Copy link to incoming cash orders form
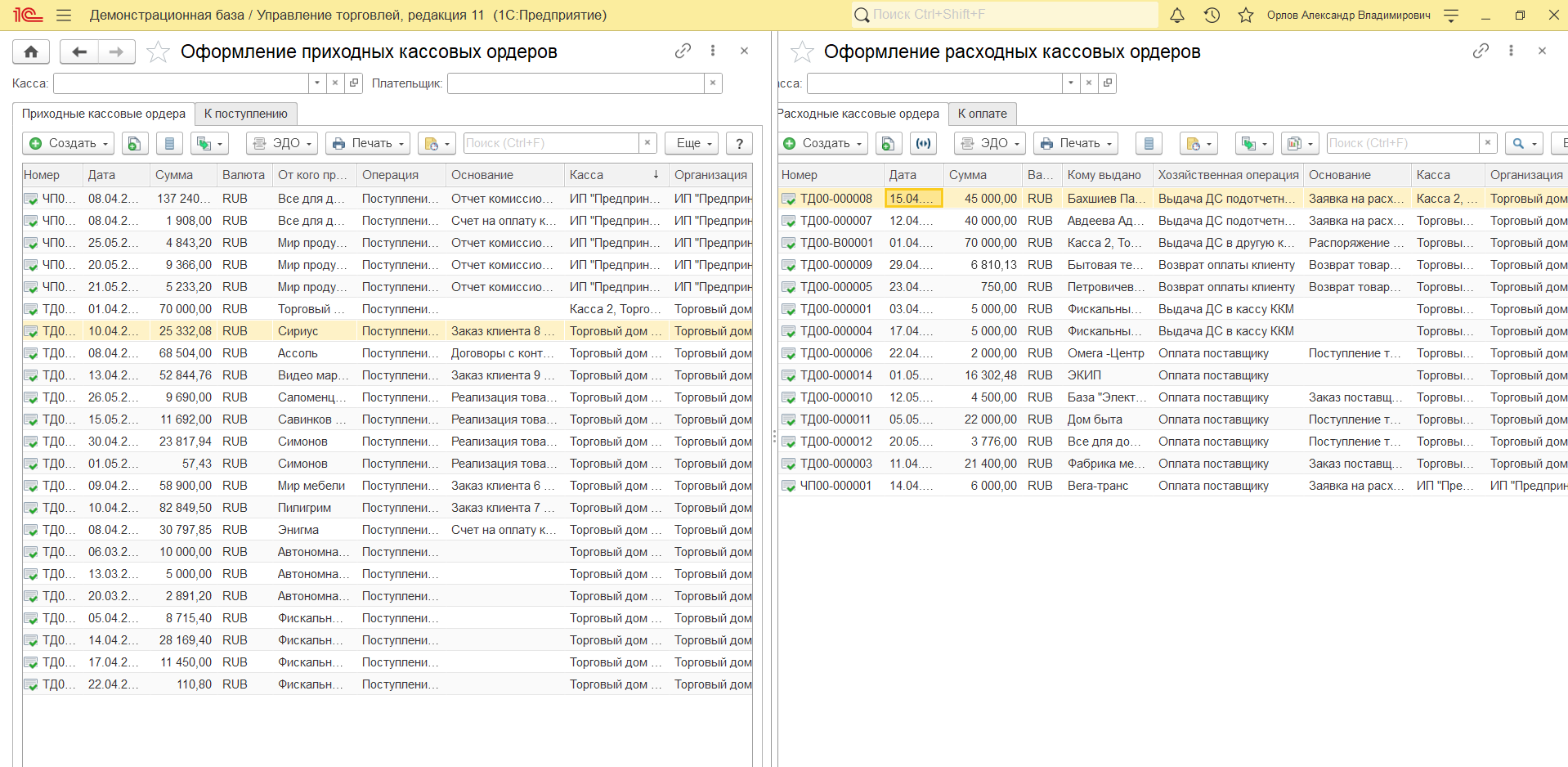Viewport: 1568px width, 767px height. [x=683, y=51]
